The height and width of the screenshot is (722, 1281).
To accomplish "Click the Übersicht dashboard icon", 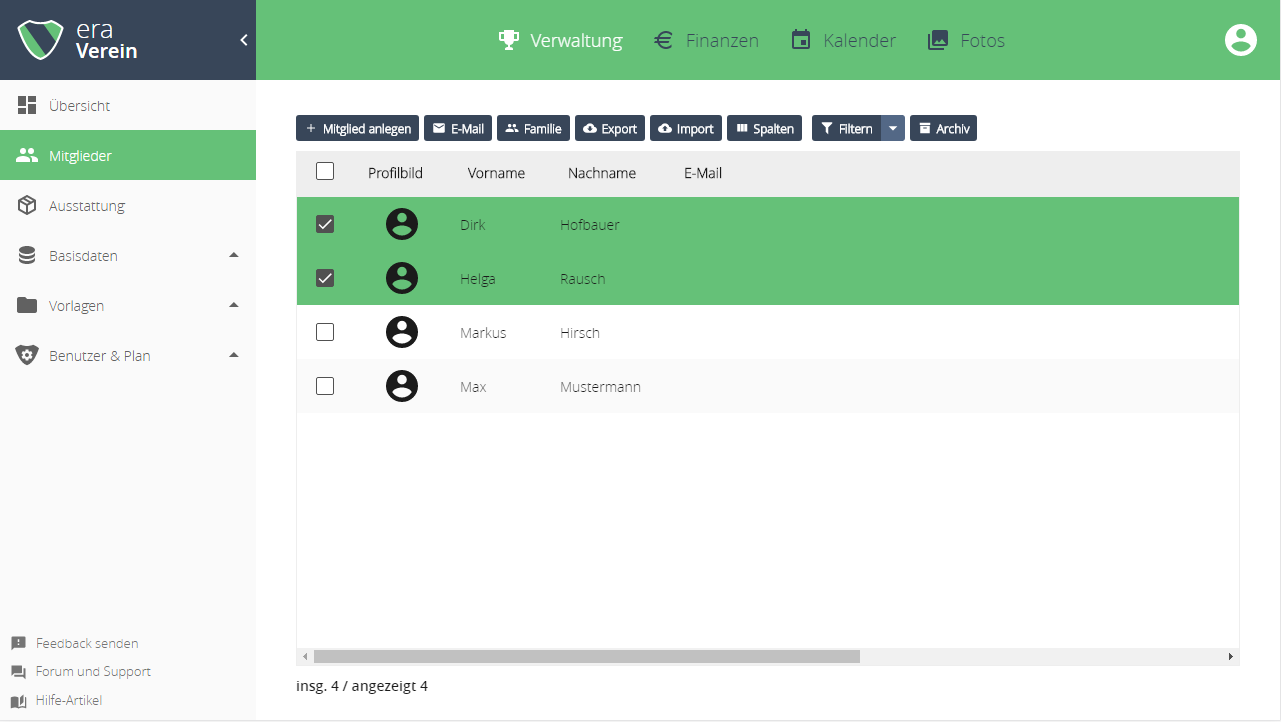I will pos(27,105).
